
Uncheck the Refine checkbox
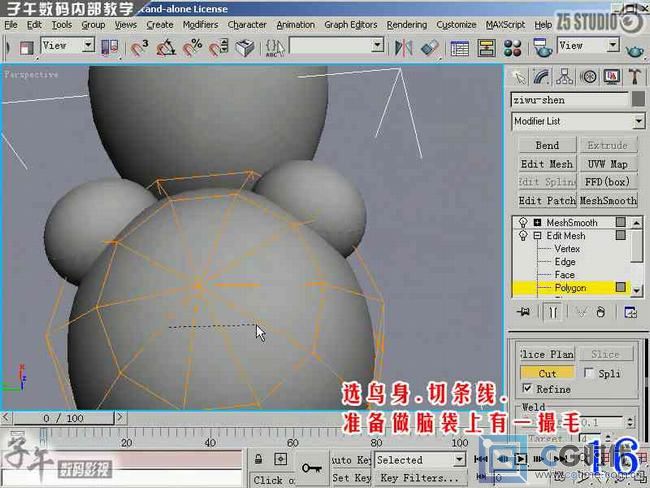(x=526, y=388)
